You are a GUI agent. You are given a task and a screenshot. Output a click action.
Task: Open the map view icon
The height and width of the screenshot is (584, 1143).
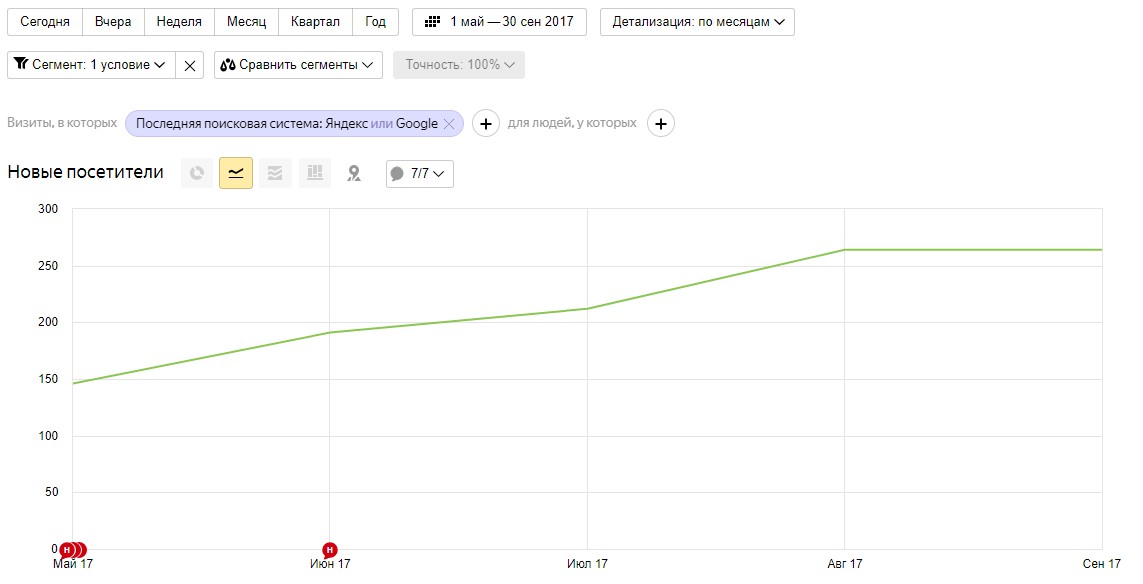354,174
